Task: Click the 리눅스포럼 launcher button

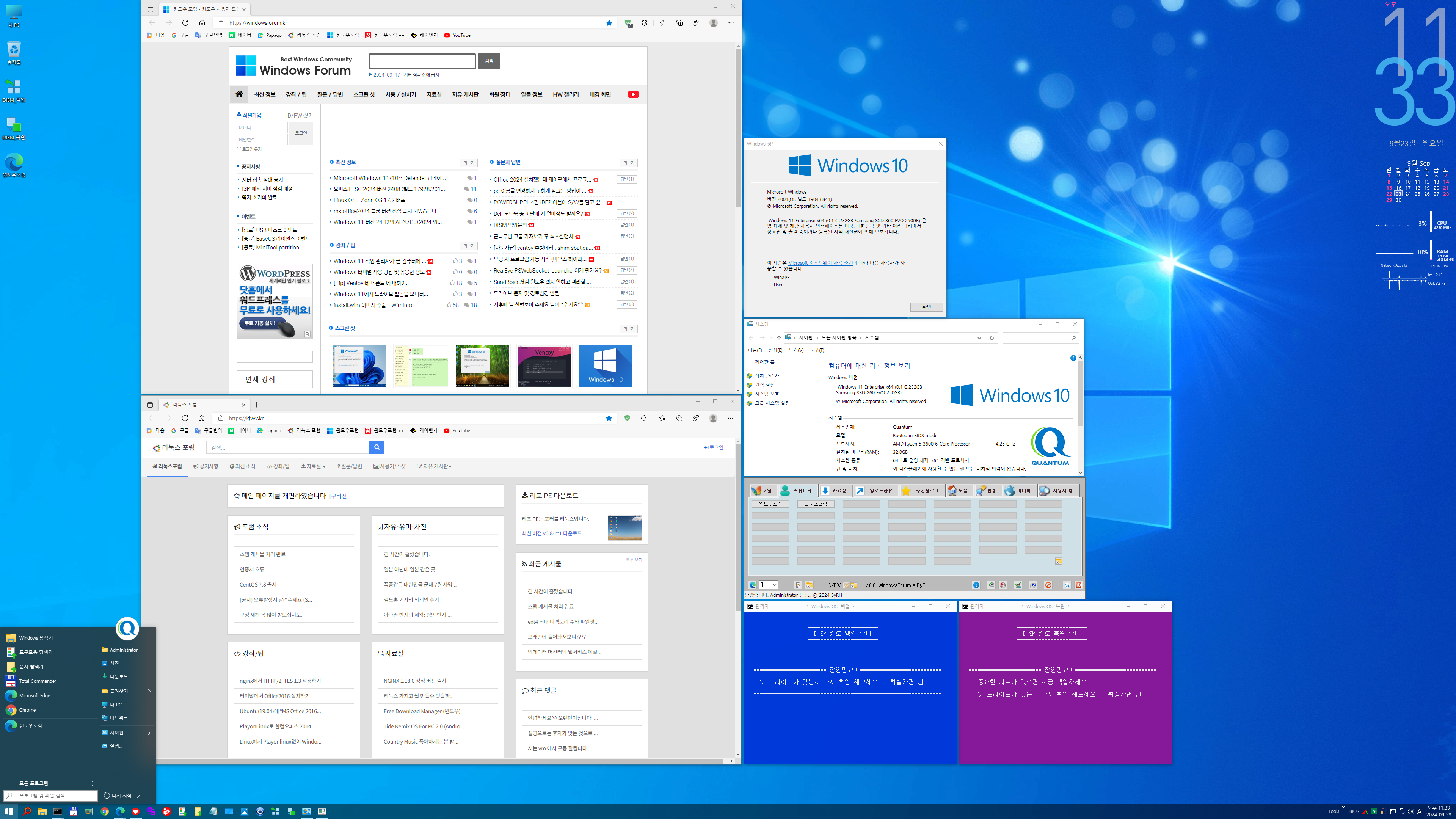Action: 816,504
